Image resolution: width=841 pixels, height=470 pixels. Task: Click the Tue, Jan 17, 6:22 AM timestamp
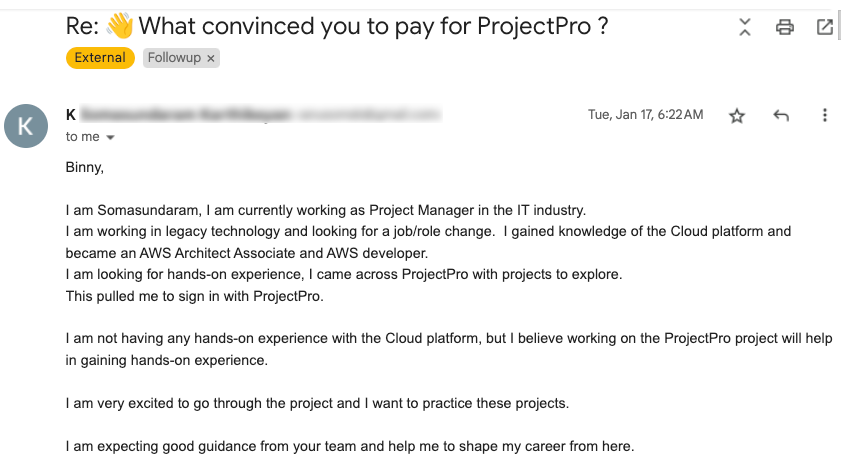645,115
